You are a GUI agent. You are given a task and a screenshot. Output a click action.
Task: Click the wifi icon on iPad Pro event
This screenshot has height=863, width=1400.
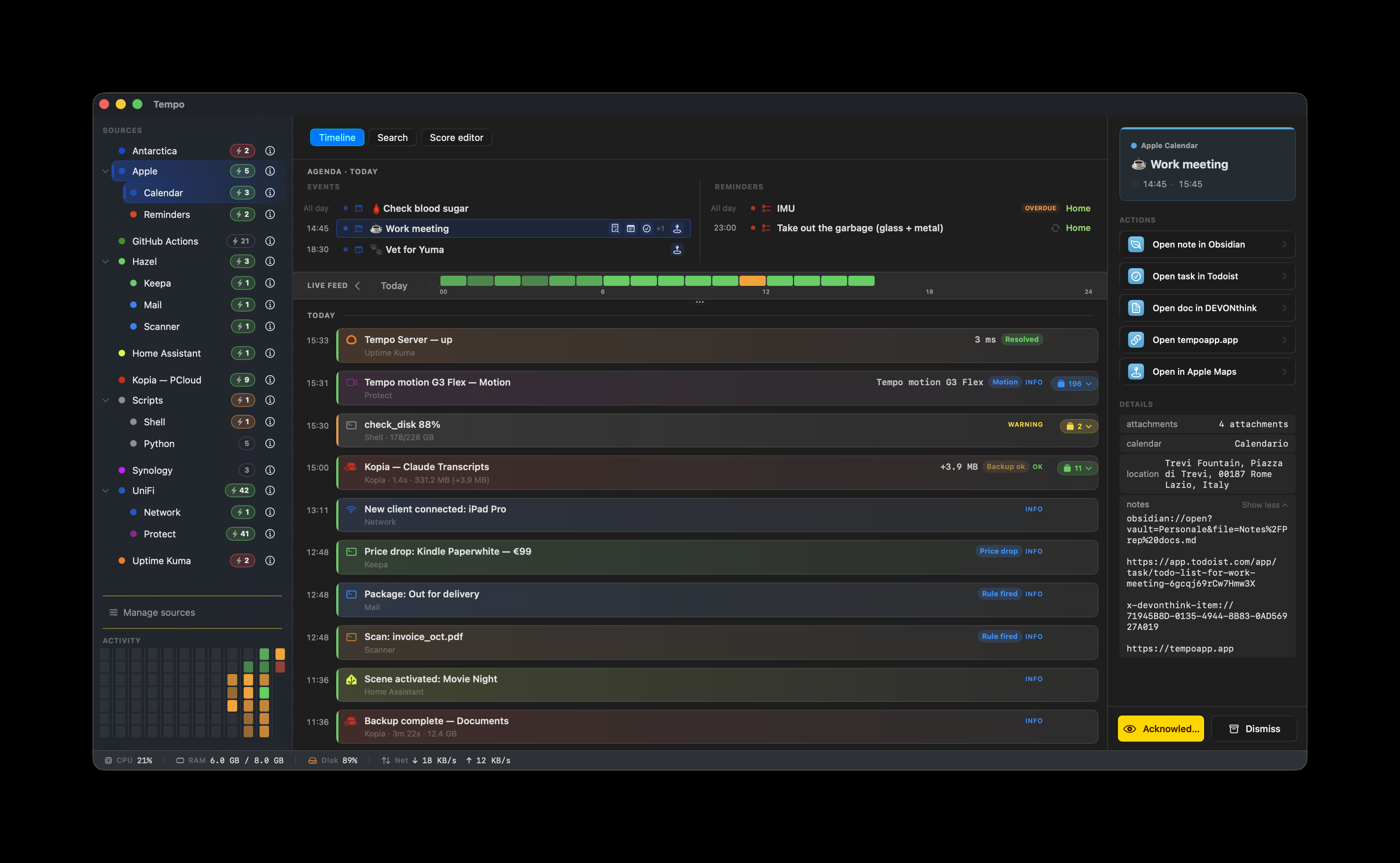point(352,509)
